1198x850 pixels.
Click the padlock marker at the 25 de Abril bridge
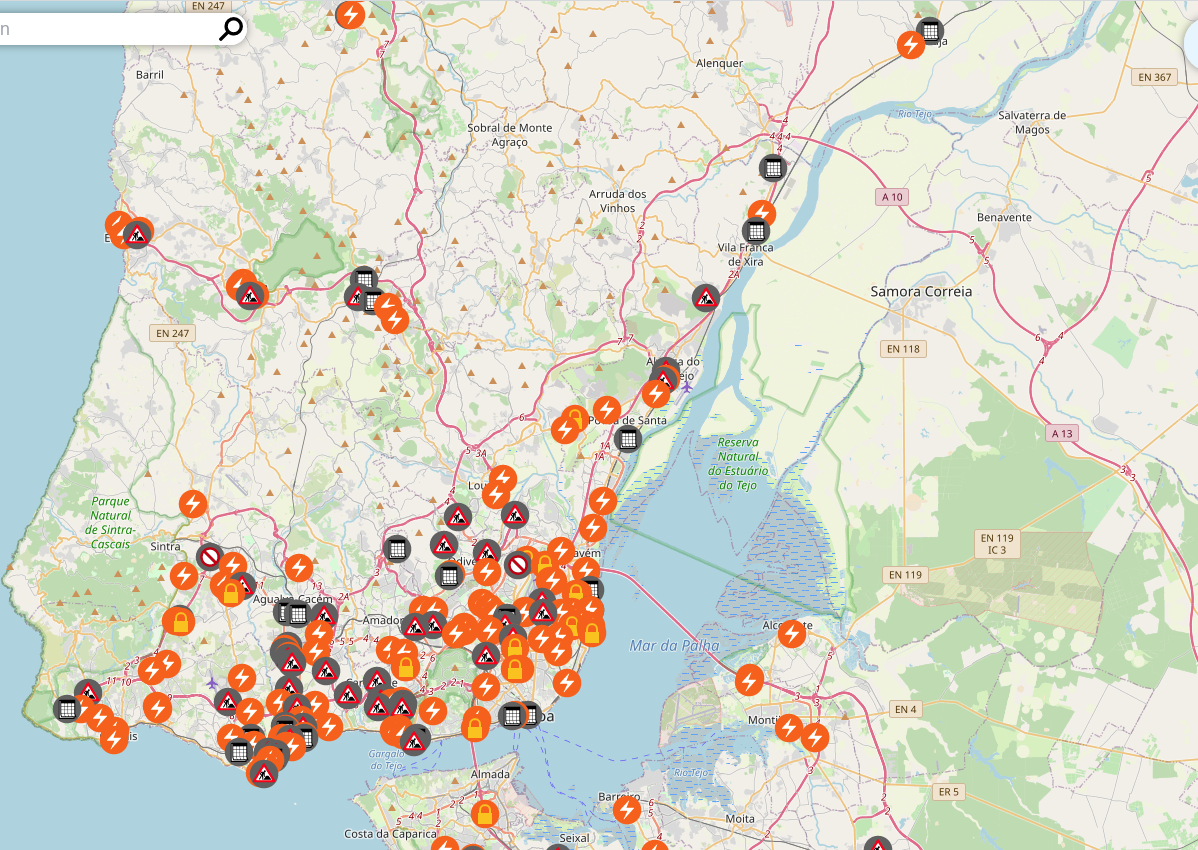point(474,728)
